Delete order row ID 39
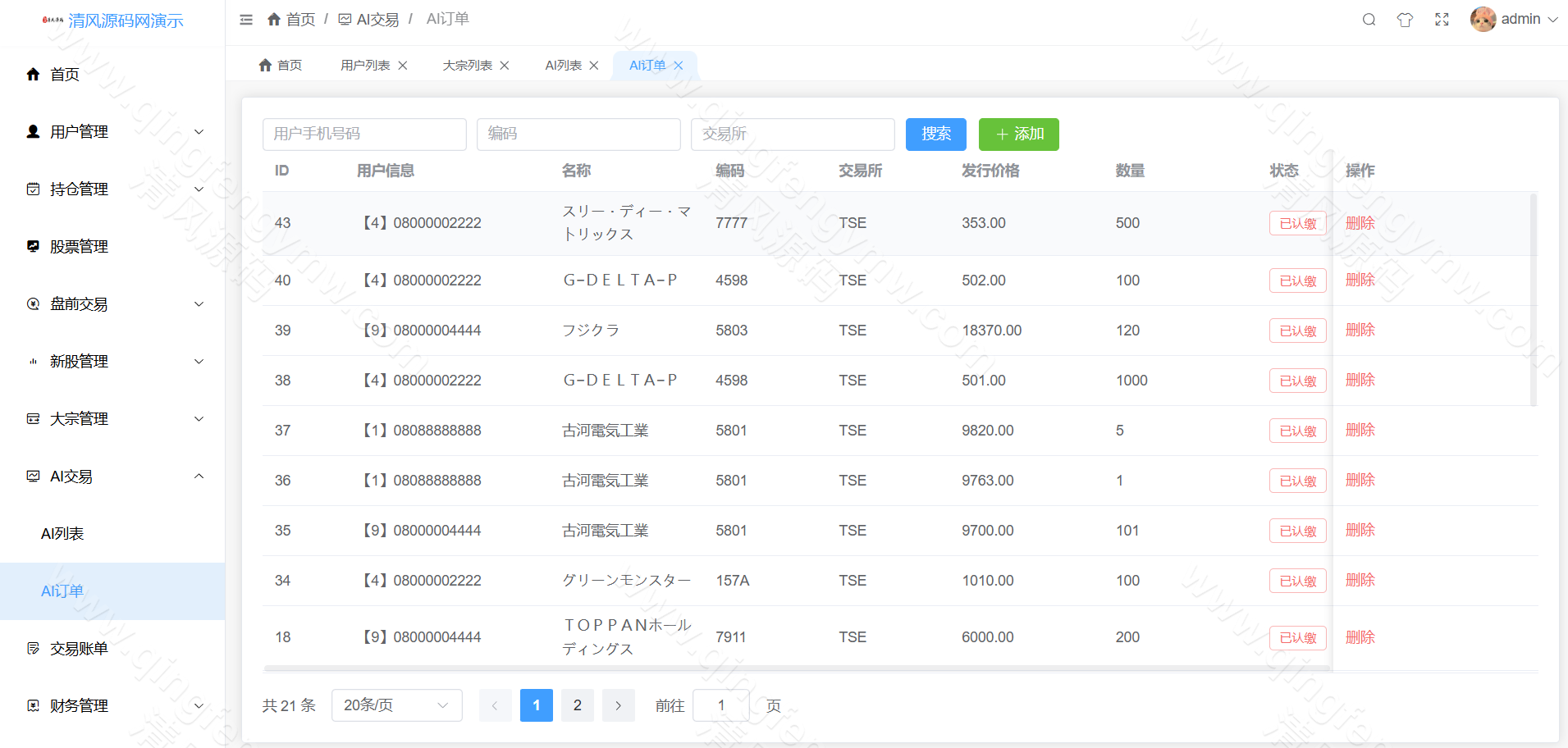This screenshot has width=1568, height=748. pyautogui.click(x=1360, y=330)
